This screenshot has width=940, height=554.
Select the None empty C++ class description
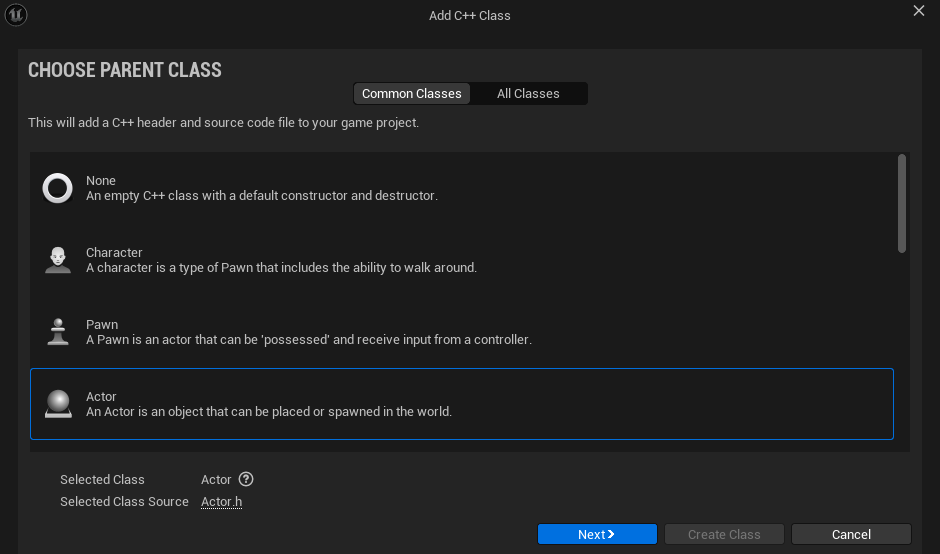(262, 196)
